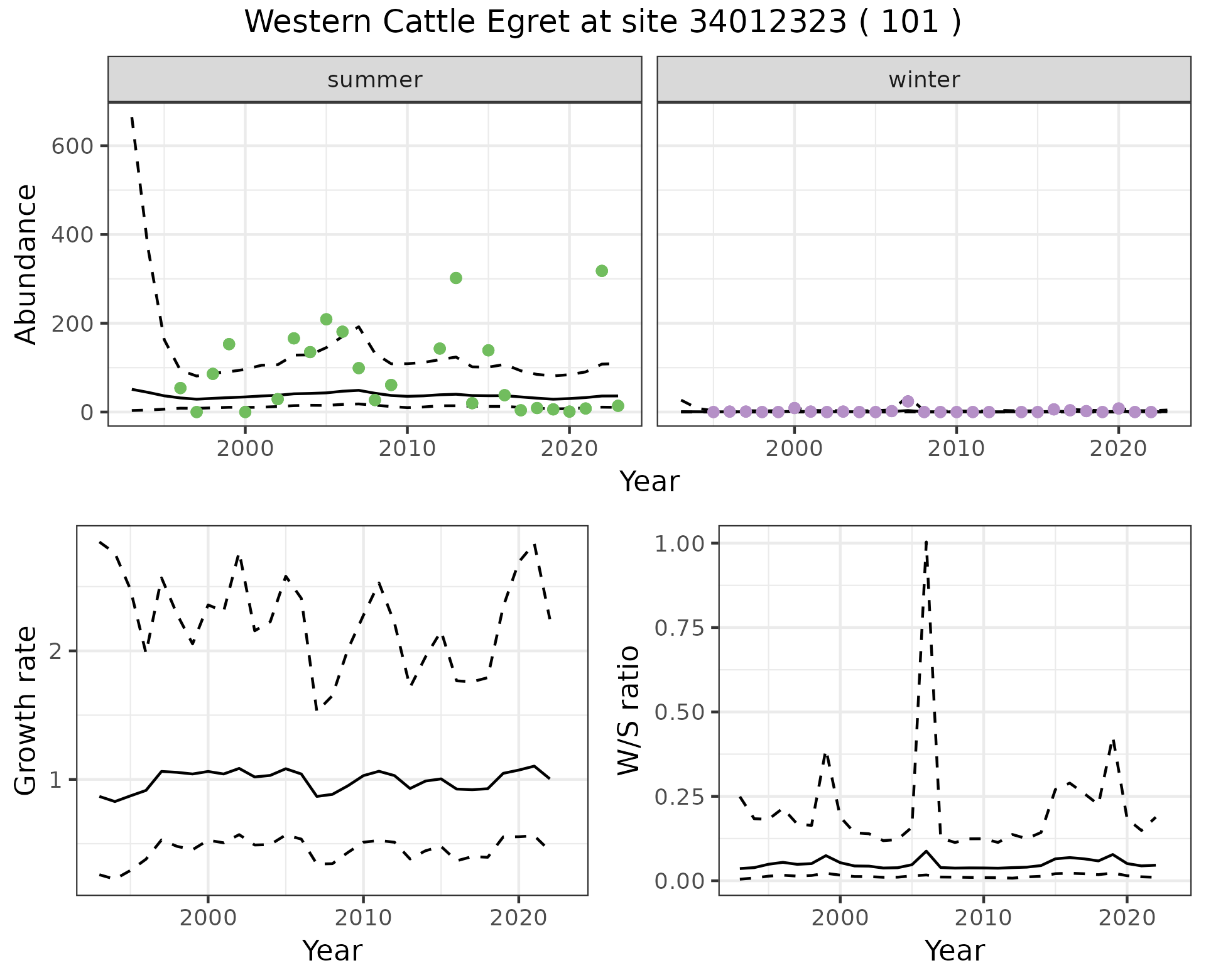Click the highest green summer point near 2022
Viewport: 1206px width, 980px height.
(602, 271)
